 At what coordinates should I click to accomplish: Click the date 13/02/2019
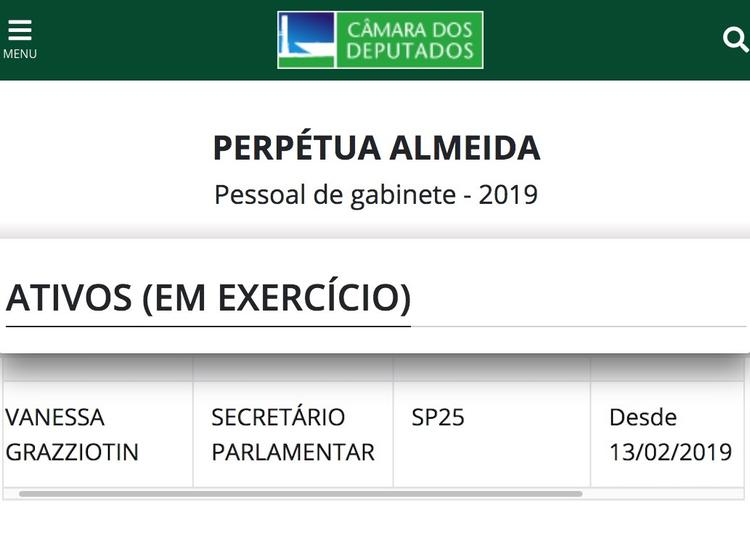click(670, 452)
